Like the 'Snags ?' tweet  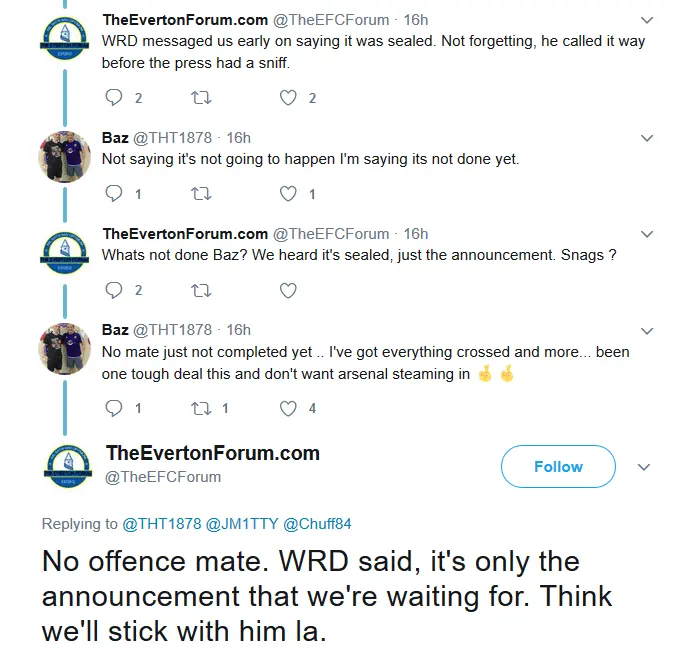click(288, 291)
